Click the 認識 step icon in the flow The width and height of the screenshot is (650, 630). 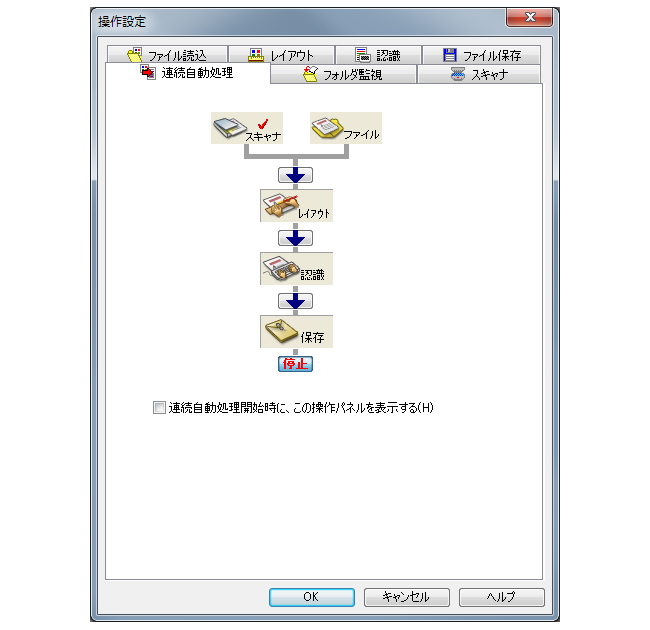pos(296,269)
